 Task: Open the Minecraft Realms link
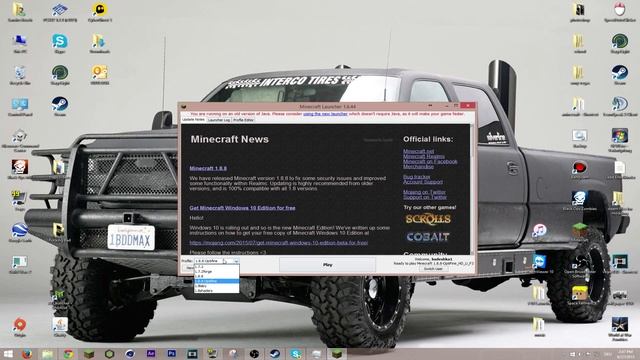click(424, 156)
